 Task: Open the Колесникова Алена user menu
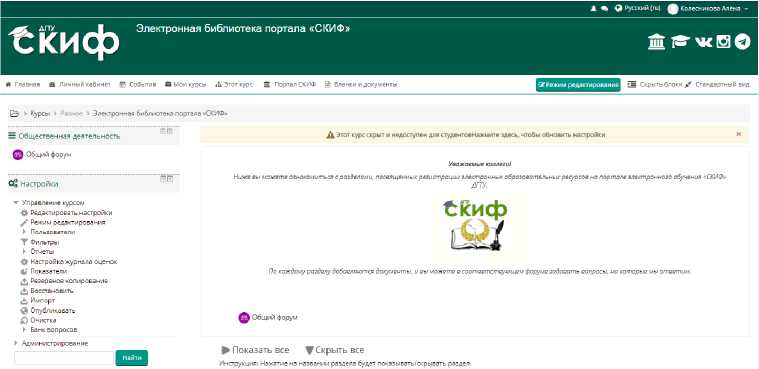point(708,9)
